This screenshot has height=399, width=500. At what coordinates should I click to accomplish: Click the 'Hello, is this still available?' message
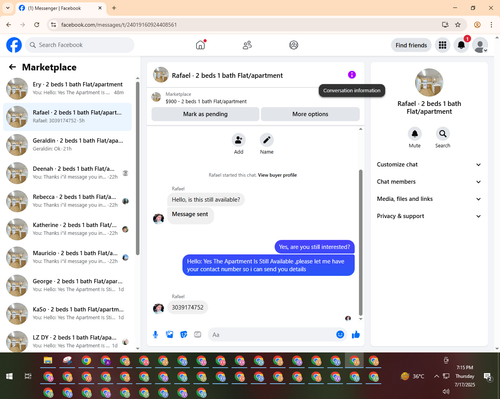[206, 200]
